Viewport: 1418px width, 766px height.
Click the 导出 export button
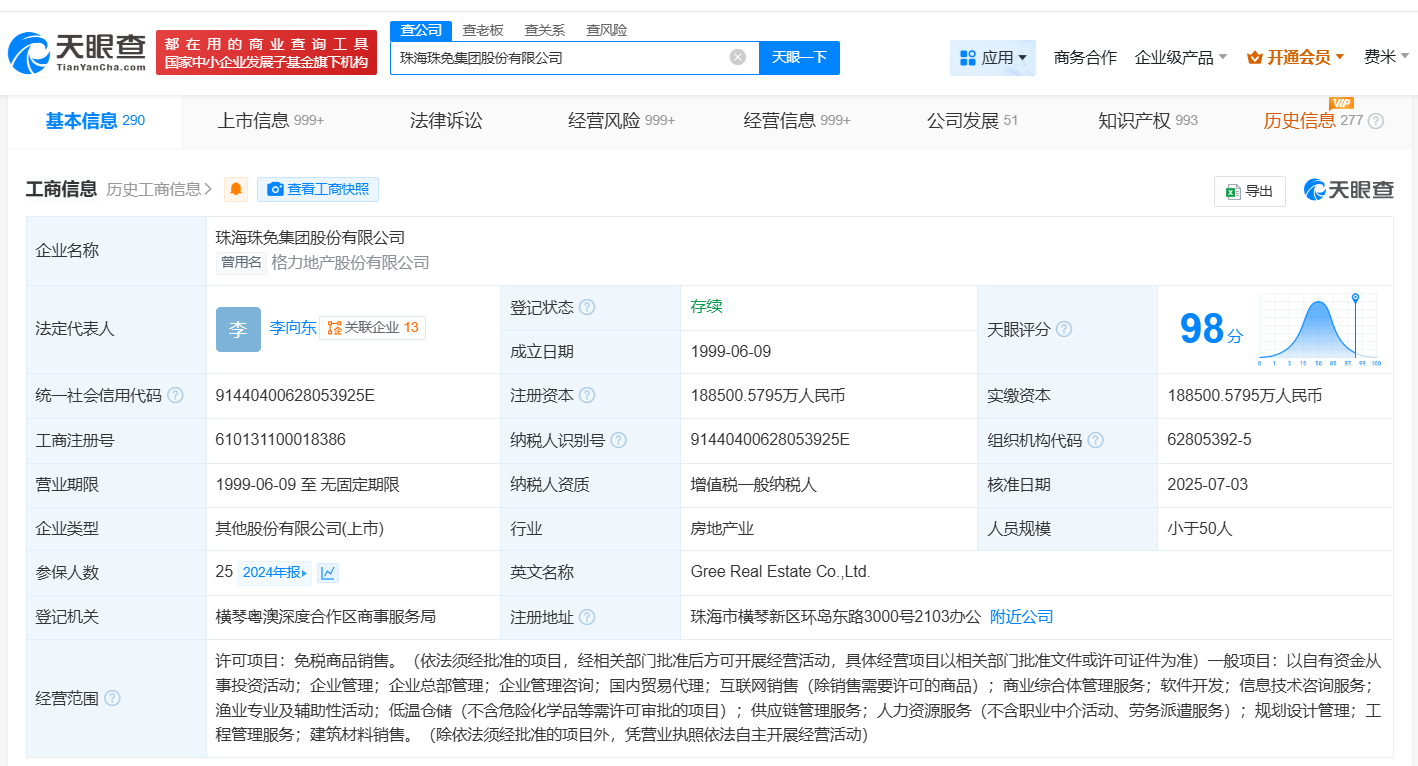click(1249, 191)
